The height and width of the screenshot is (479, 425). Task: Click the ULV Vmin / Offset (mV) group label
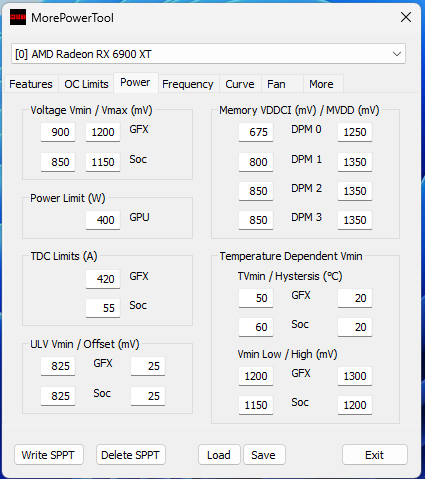pos(85,344)
